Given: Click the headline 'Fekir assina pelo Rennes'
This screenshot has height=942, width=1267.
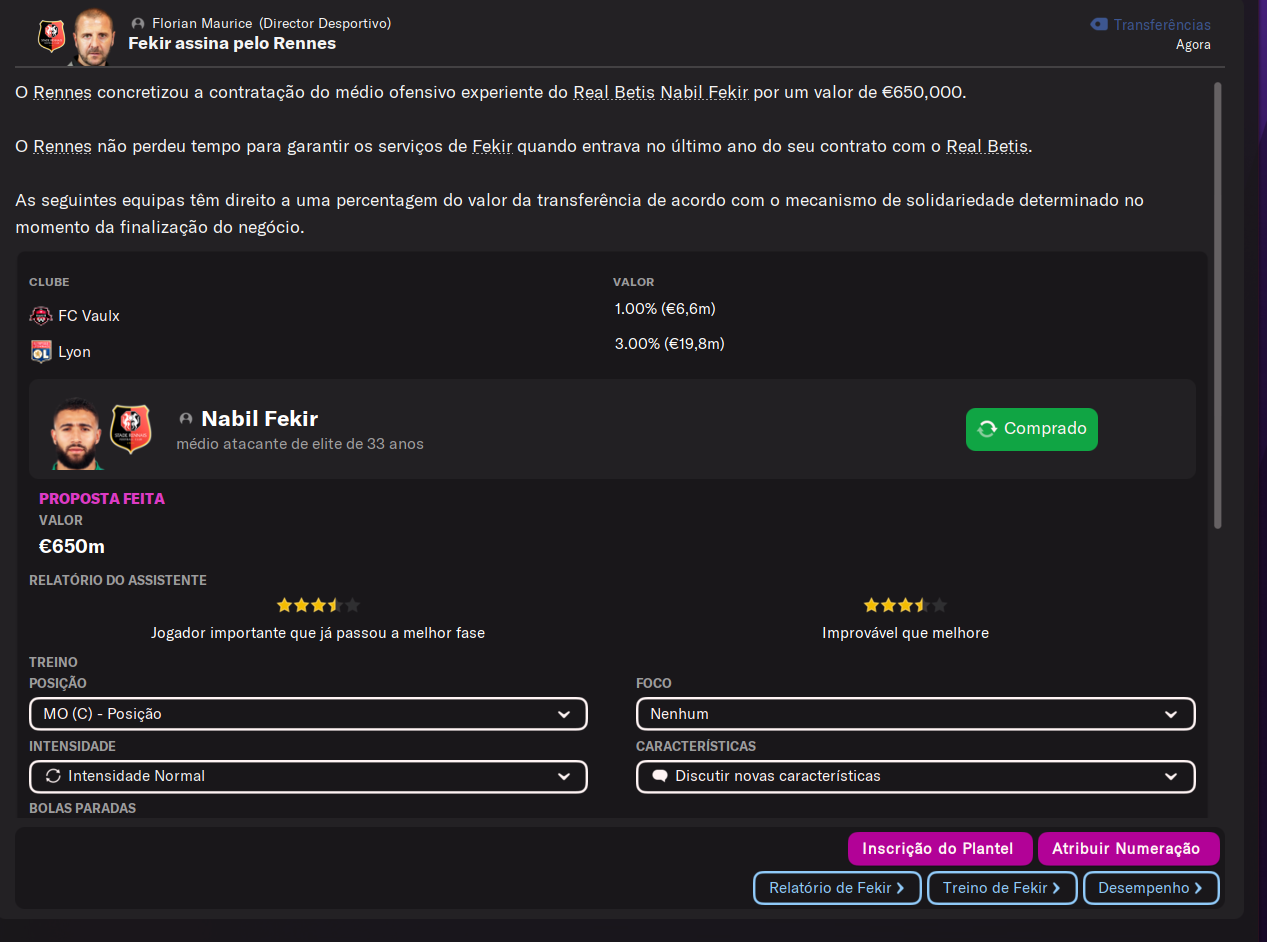Looking at the screenshot, I should [232, 44].
